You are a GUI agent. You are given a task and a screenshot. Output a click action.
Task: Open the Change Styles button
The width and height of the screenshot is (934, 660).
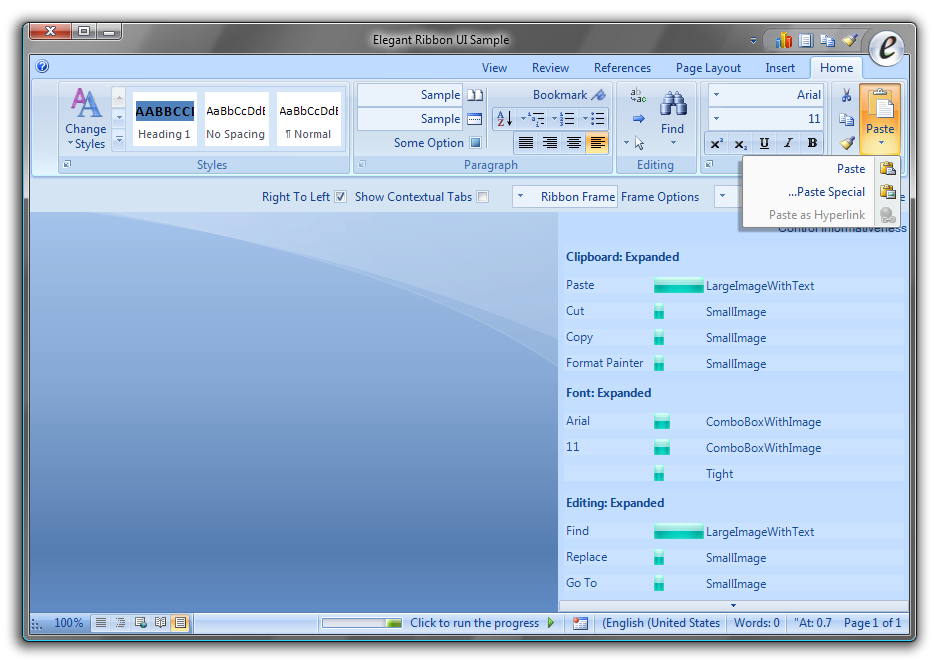click(x=86, y=119)
